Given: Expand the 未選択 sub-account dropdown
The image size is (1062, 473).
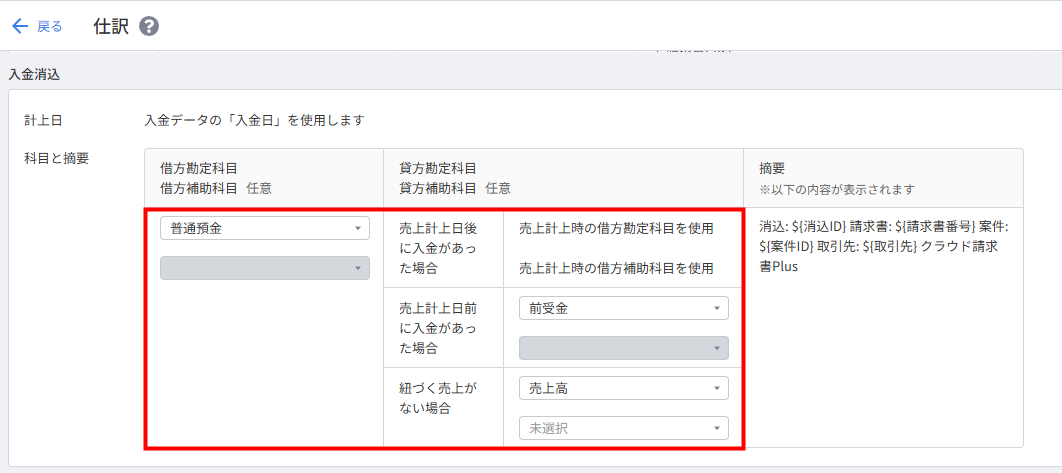Looking at the screenshot, I should pos(624,428).
